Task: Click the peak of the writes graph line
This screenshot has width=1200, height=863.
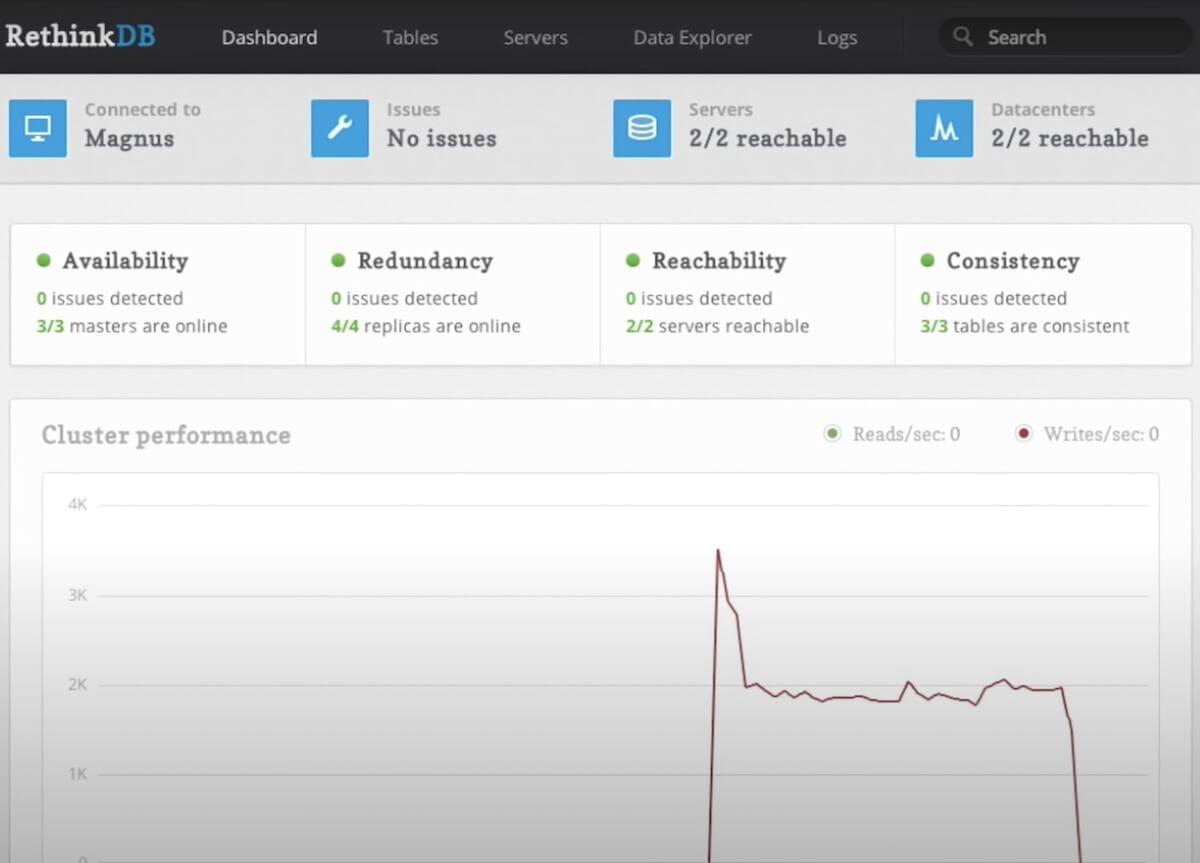Action: (x=718, y=550)
